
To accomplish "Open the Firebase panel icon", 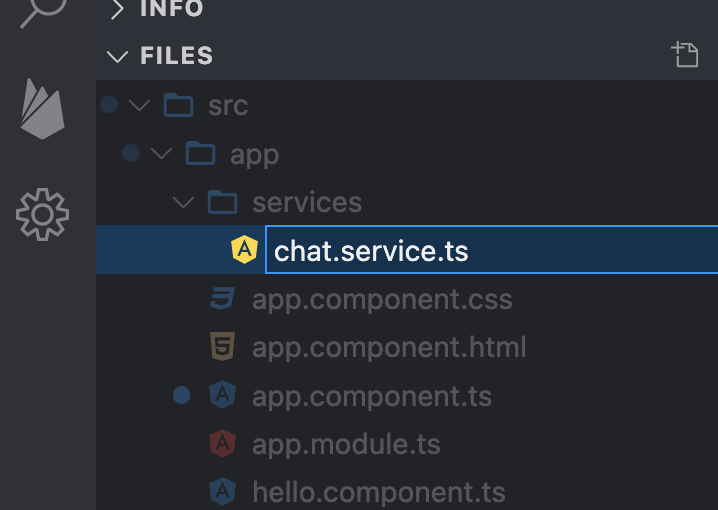I will point(43,109).
